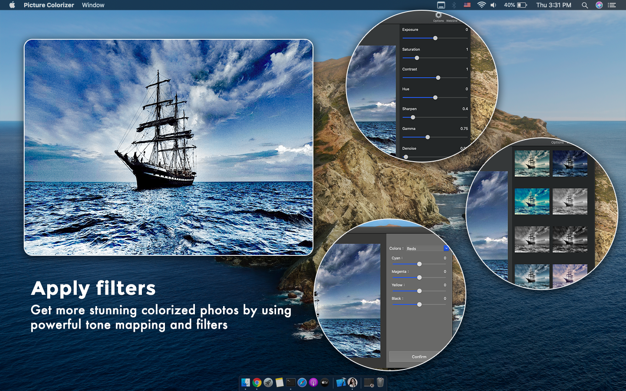This screenshot has width=626, height=391.
Task: Open Safari compass icon in dock
Action: click(x=302, y=383)
